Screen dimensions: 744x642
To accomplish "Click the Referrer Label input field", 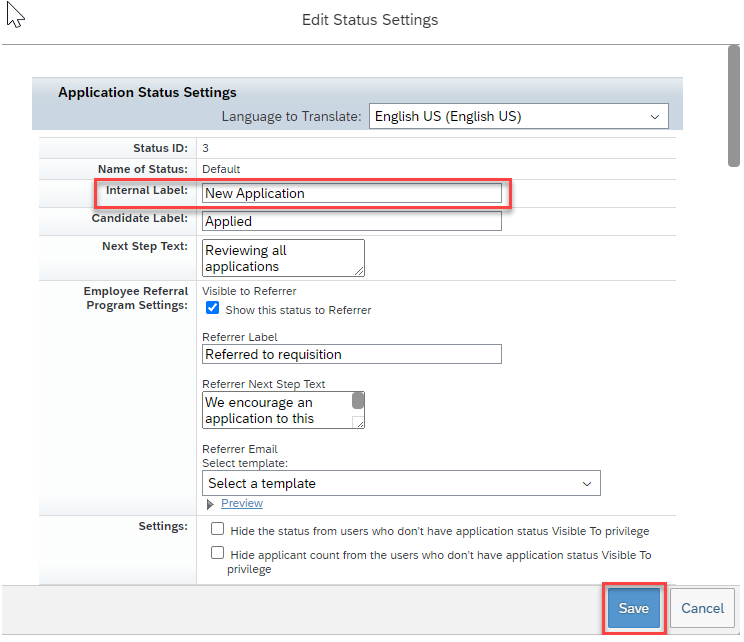I will point(352,354).
